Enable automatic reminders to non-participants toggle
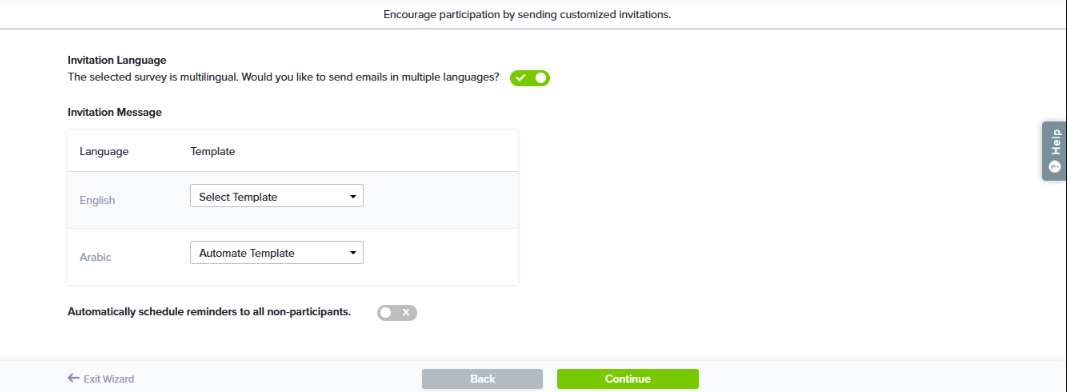This screenshot has height=392, width=1067. (397, 312)
